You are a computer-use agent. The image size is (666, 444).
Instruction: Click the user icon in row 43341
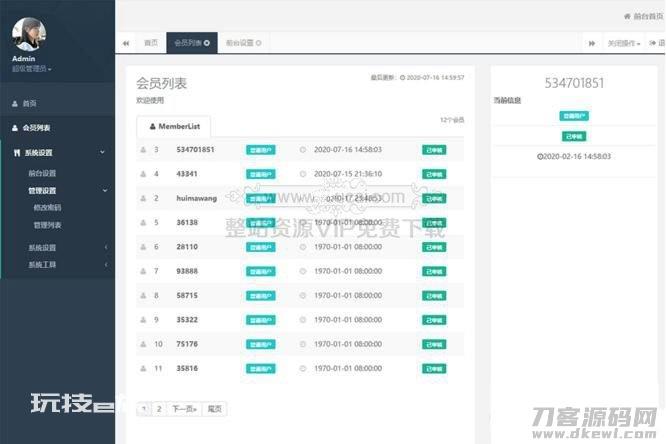point(143,174)
